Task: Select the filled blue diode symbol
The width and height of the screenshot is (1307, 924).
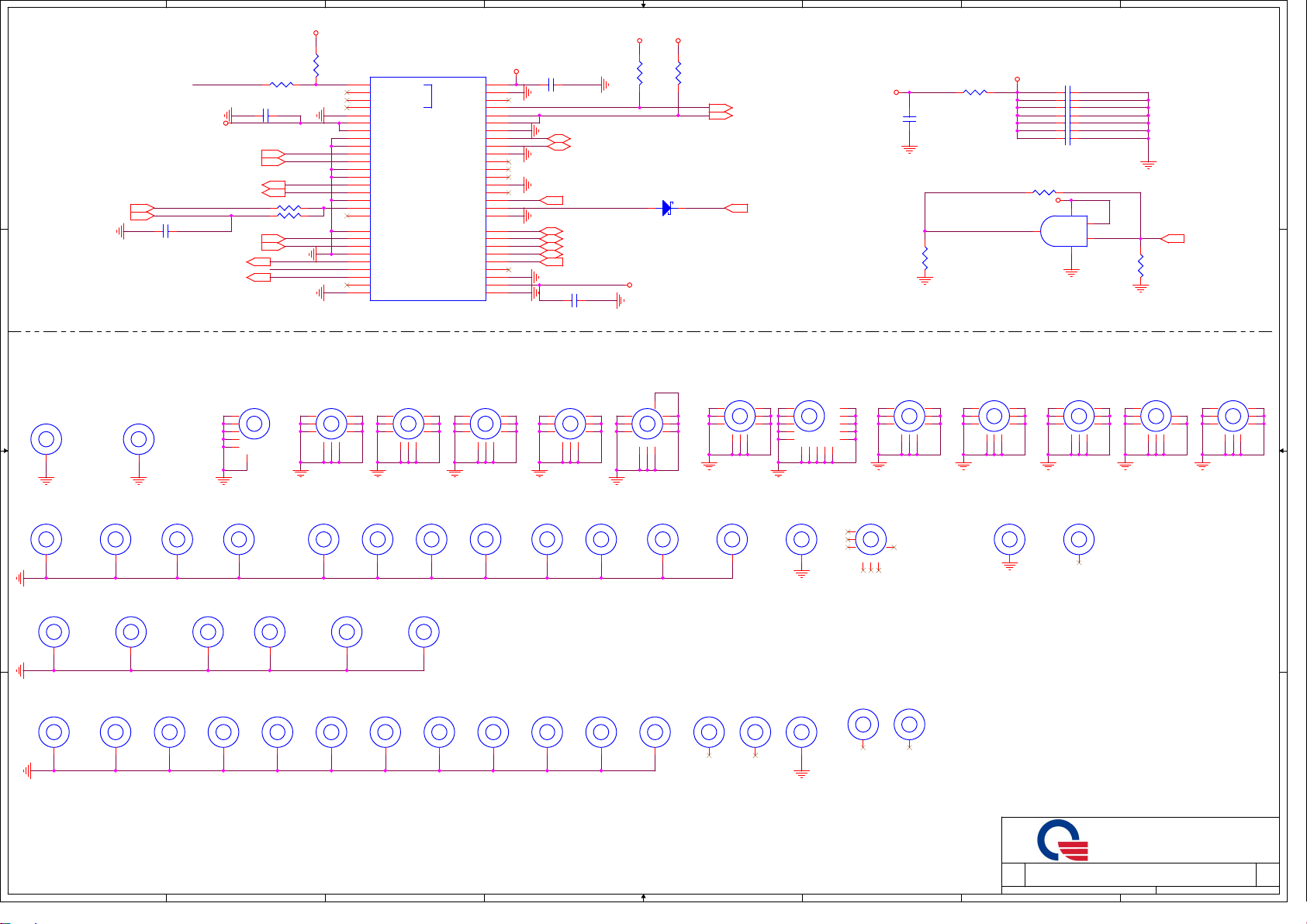Action: (x=667, y=208)
